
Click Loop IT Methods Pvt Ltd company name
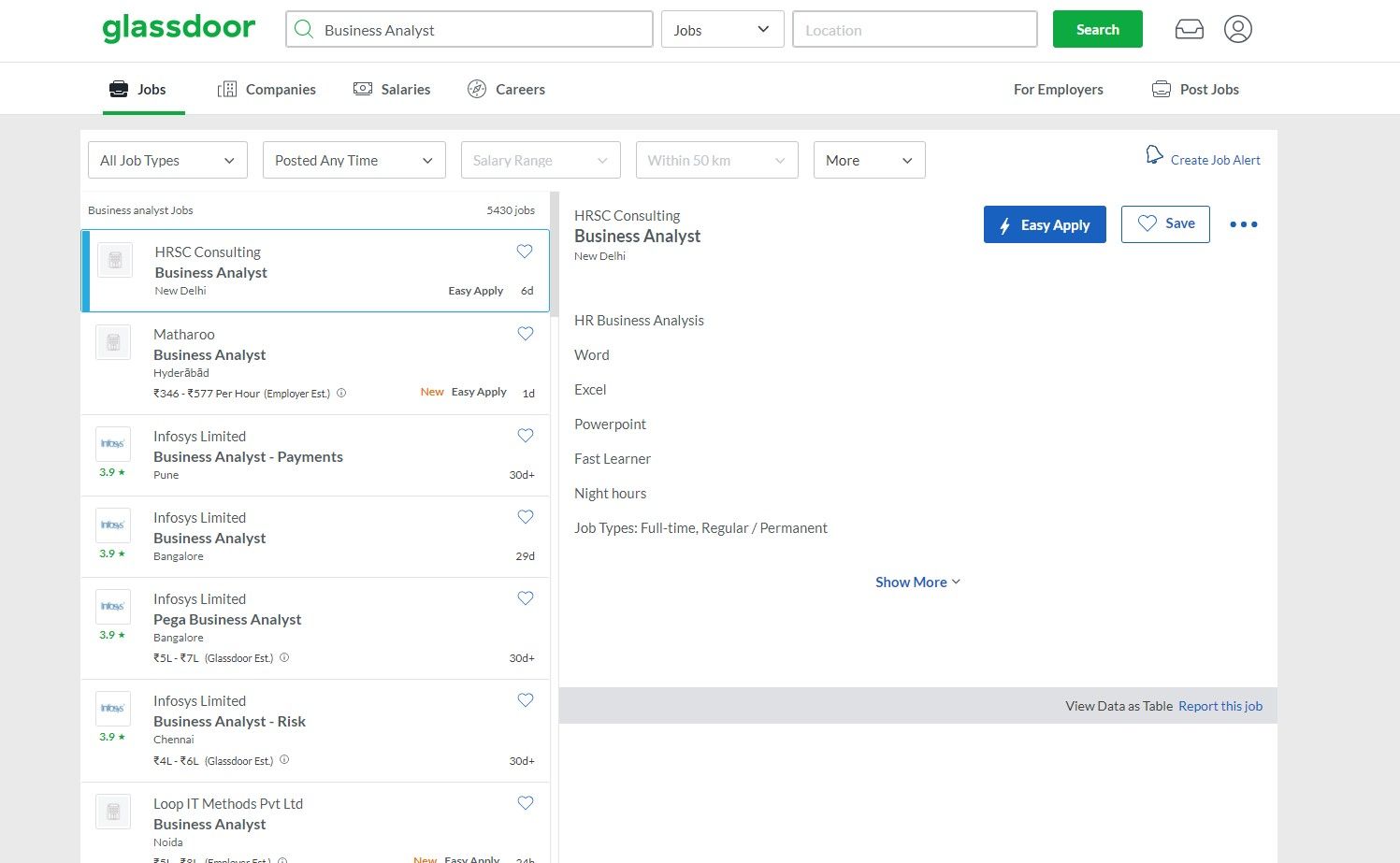click(x=228, y=803)
